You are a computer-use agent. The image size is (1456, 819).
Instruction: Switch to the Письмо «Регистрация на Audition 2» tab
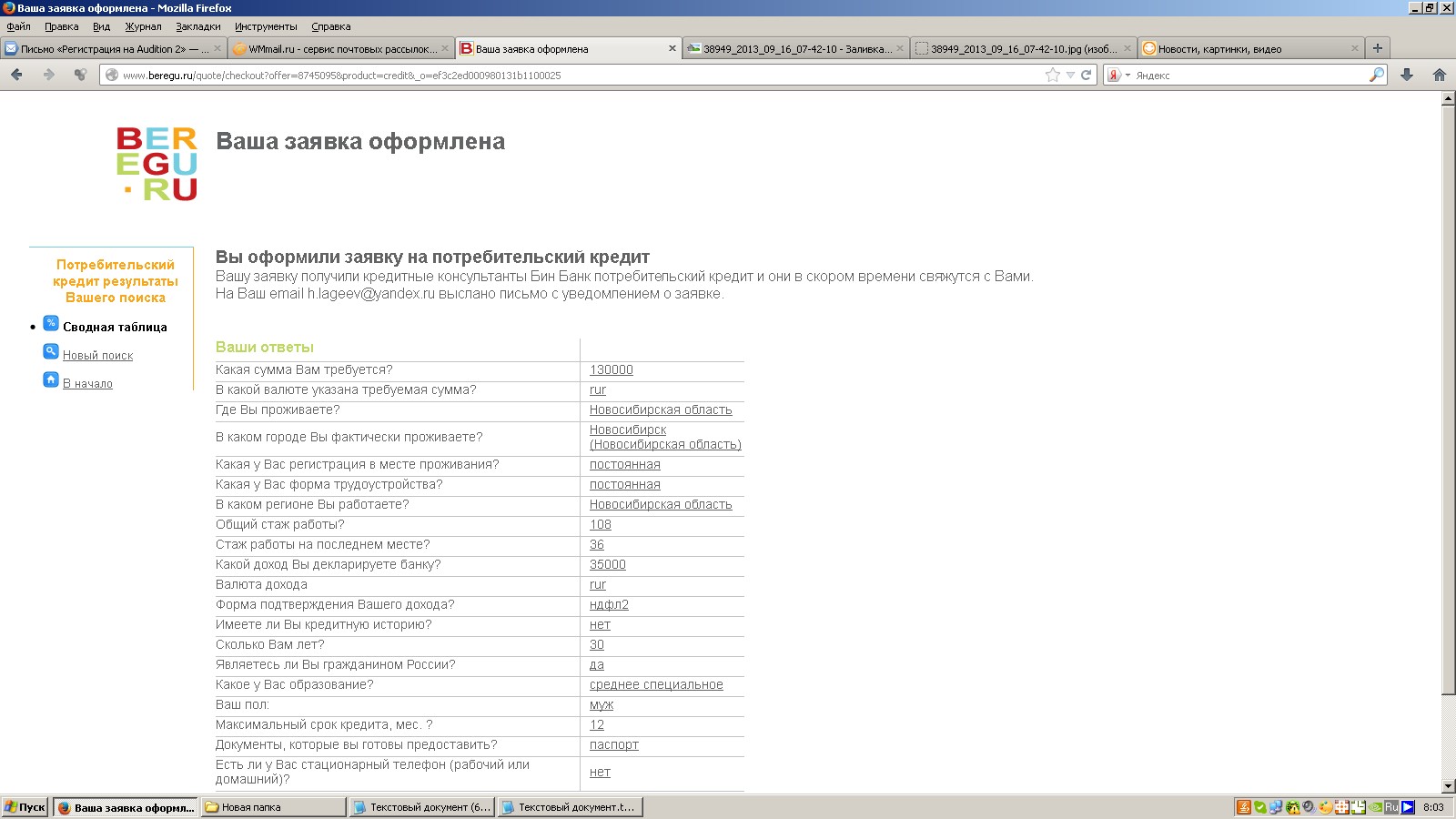114,49
